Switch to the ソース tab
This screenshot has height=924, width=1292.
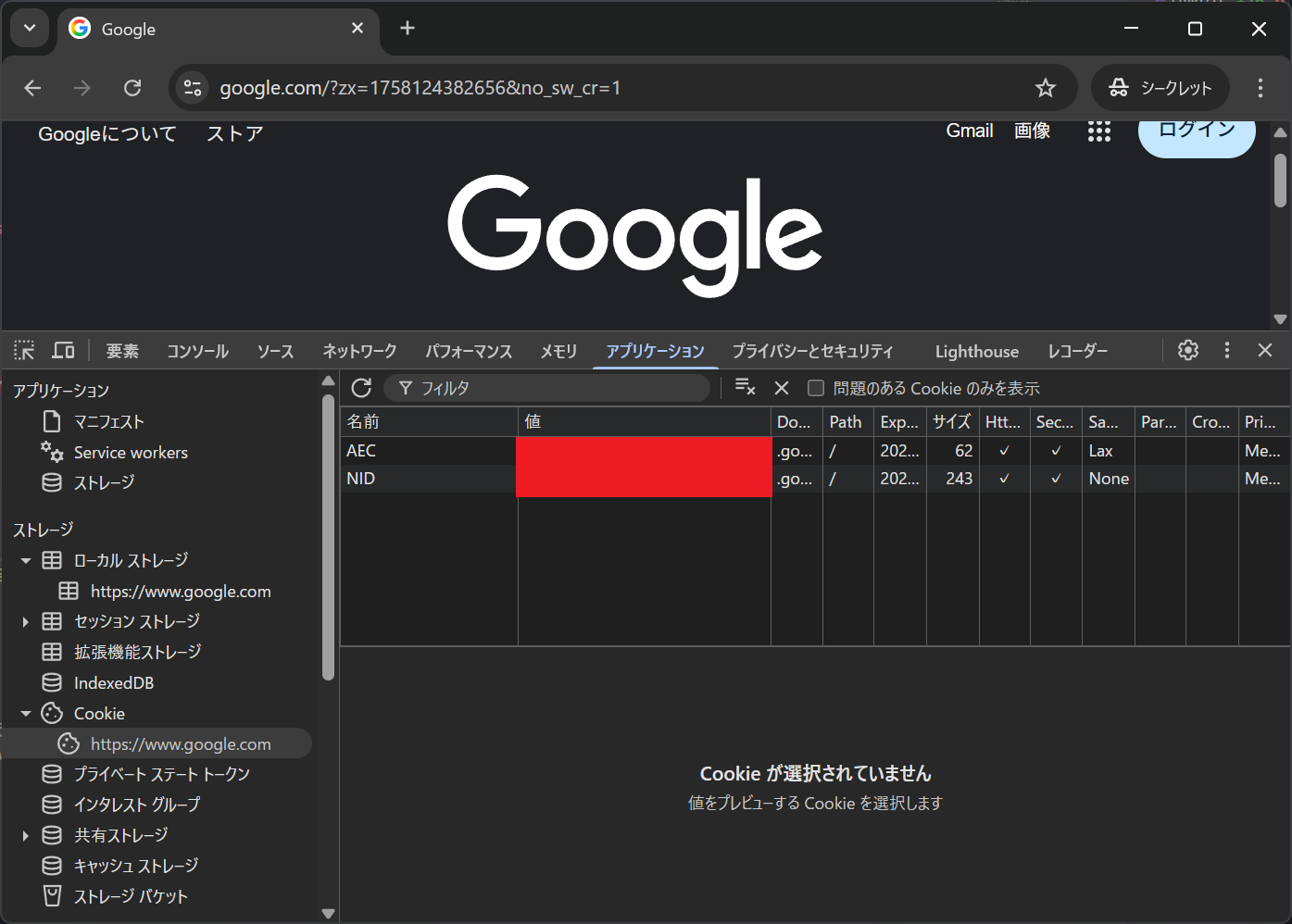click(x=275, y=351)
